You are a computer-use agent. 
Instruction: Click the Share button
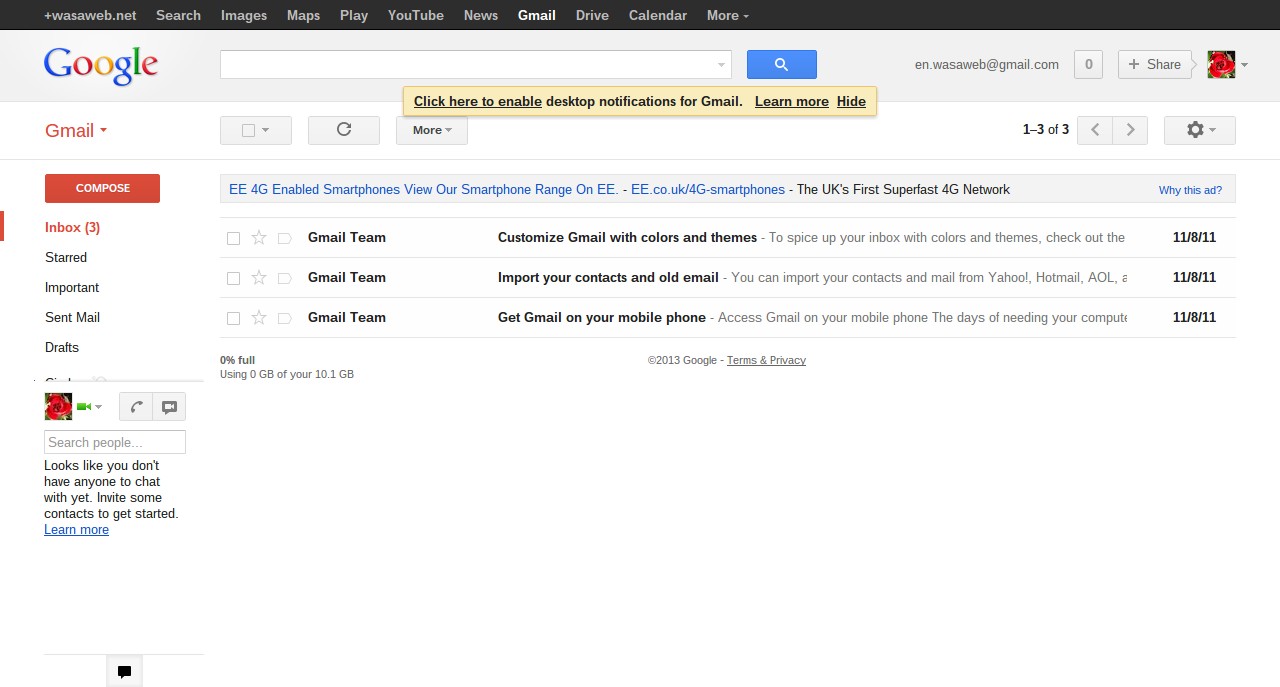(1155, 64)
